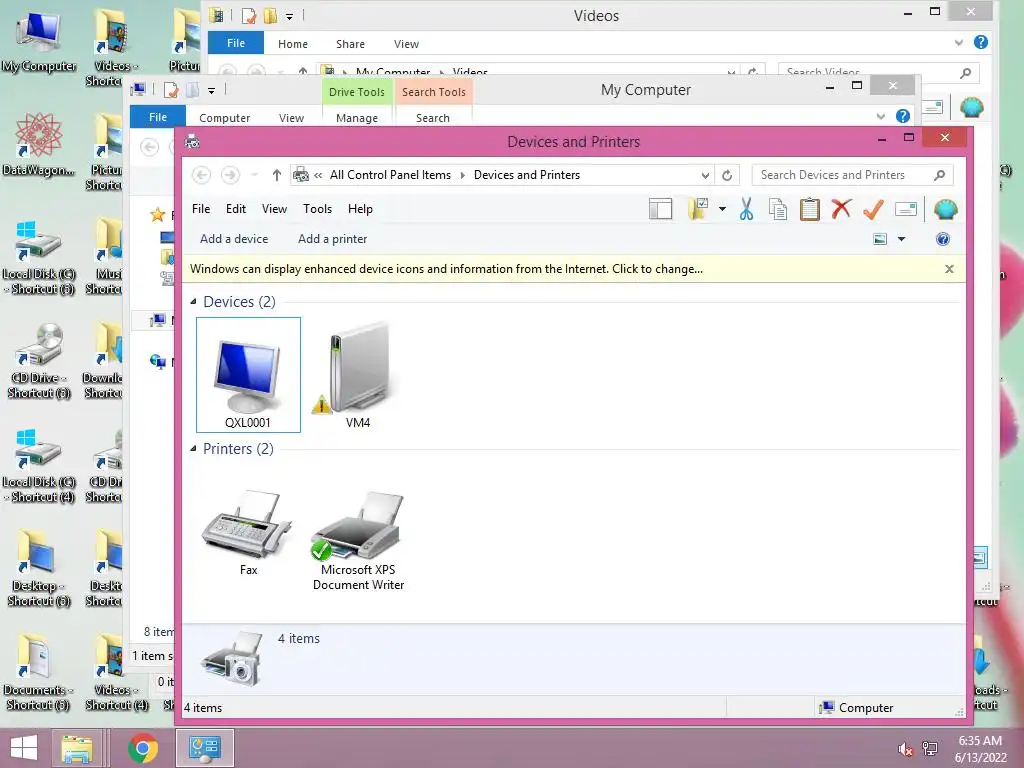This screenshot has width=1024, height=768.
Task: Click the File tab in Videos window
Action: tap(236, 43)
